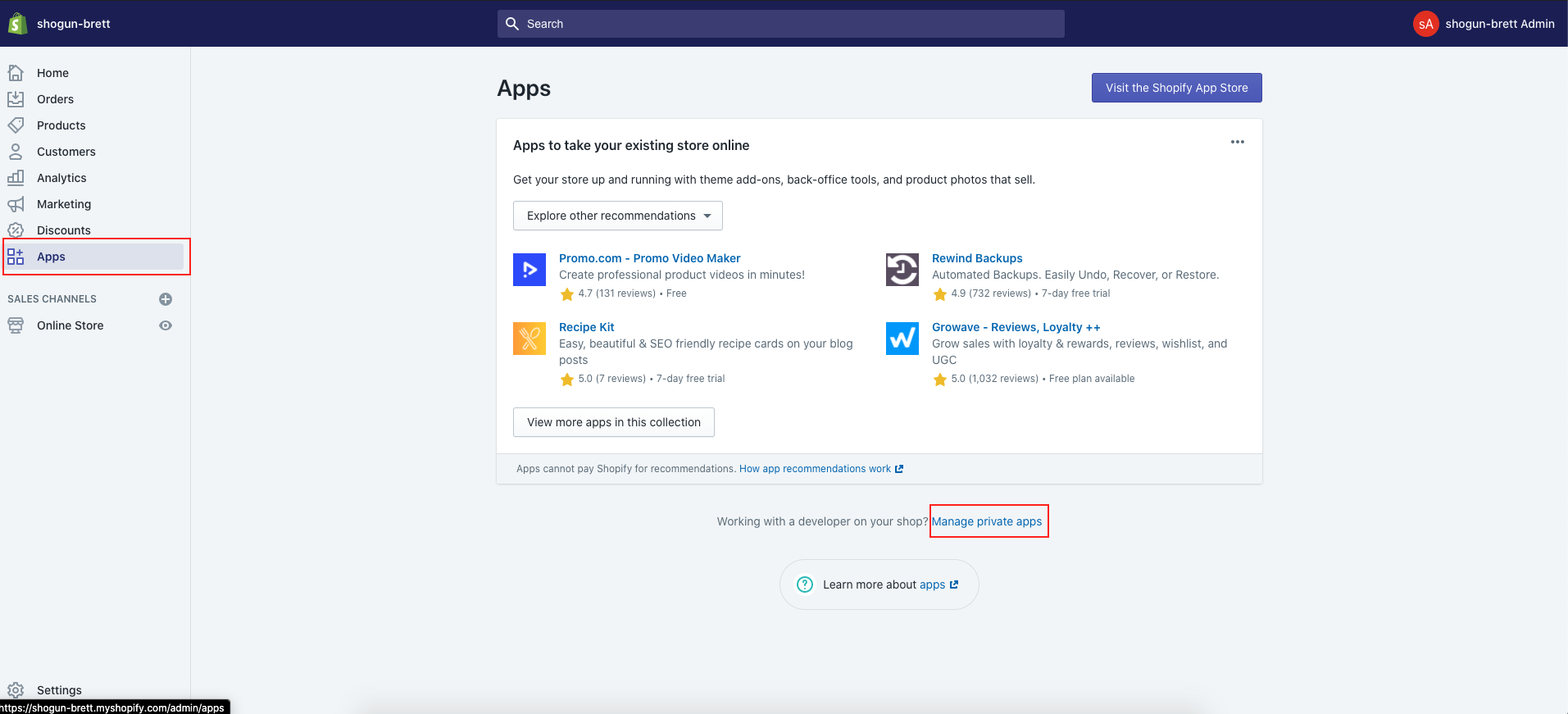Click external link icon beside recommendations link

click(x=899, y=469)
